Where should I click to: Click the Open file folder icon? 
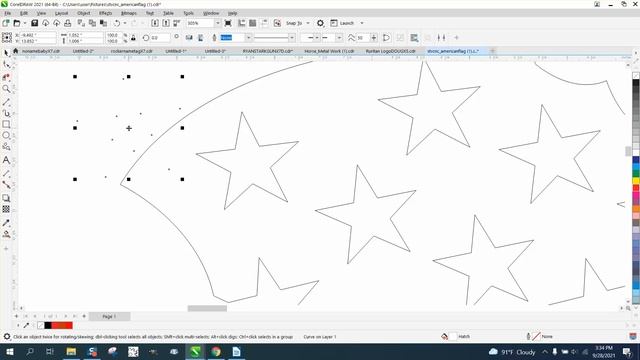[x=17, y=23]
